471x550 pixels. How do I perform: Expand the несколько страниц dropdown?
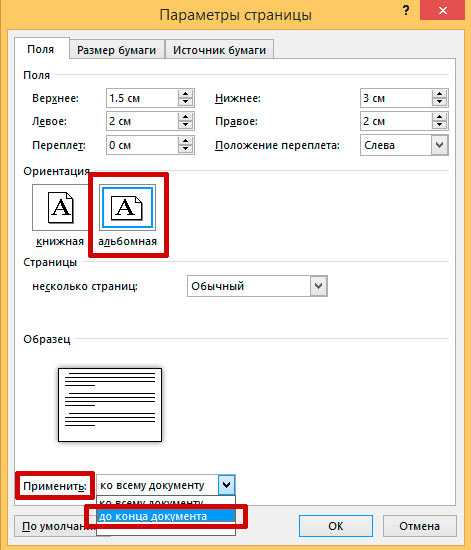click(318, 286)
